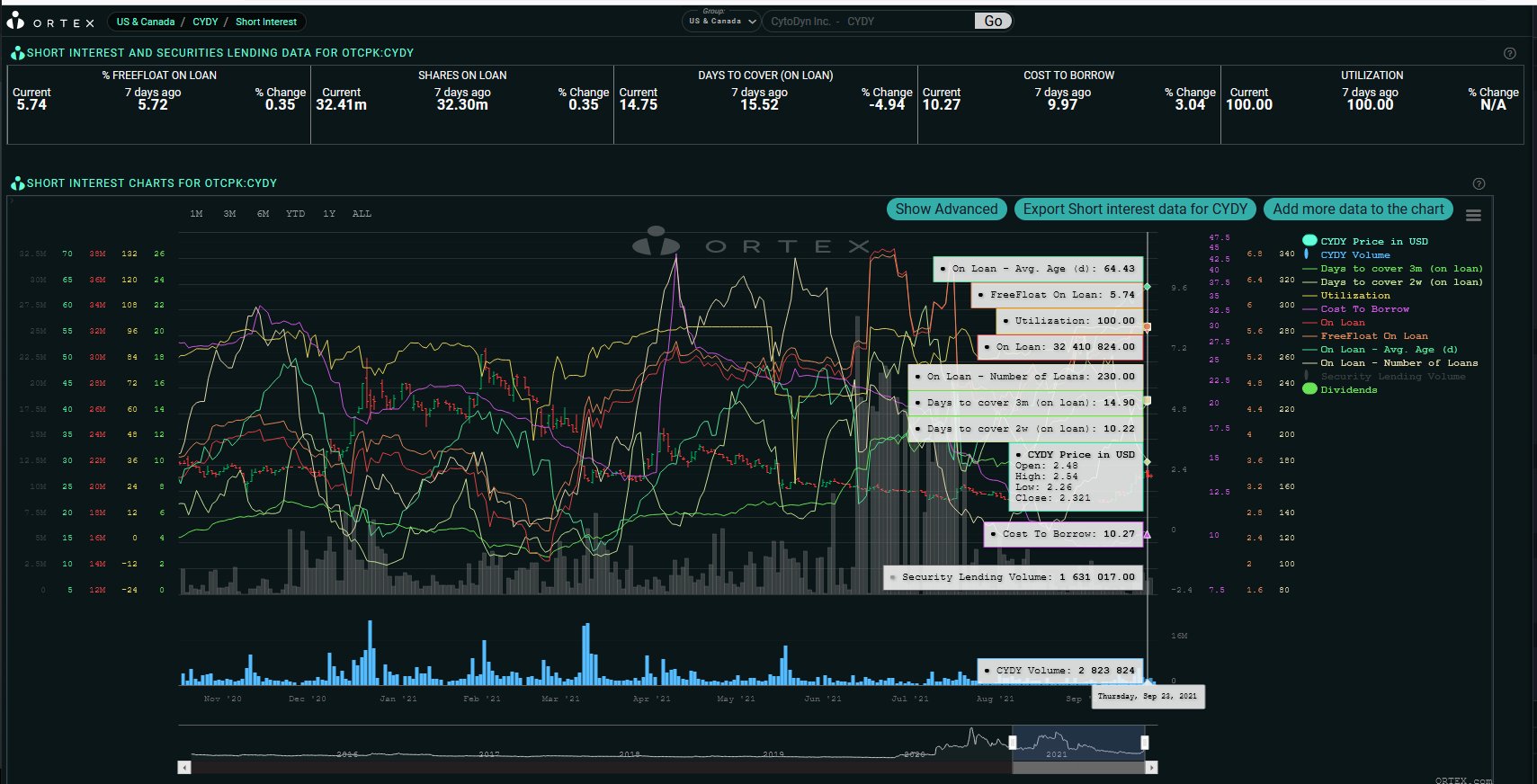Click the navigator scrollbar right arrow
The image size is (1537, 784).
point(1151,768)
